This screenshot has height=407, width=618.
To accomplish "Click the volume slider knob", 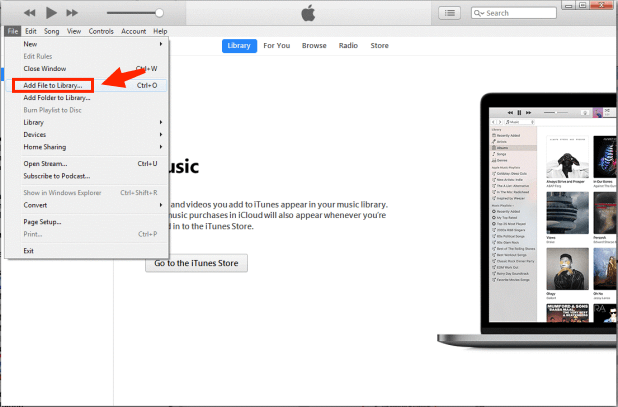I will (x=159, y=13).
